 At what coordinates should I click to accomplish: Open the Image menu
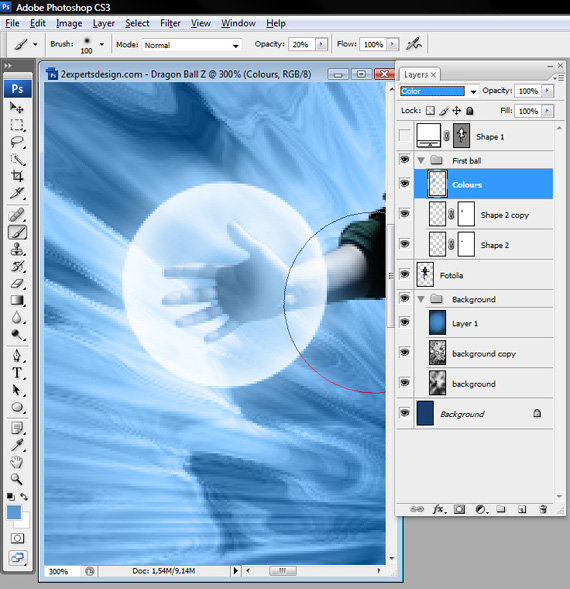click(69, 23)
